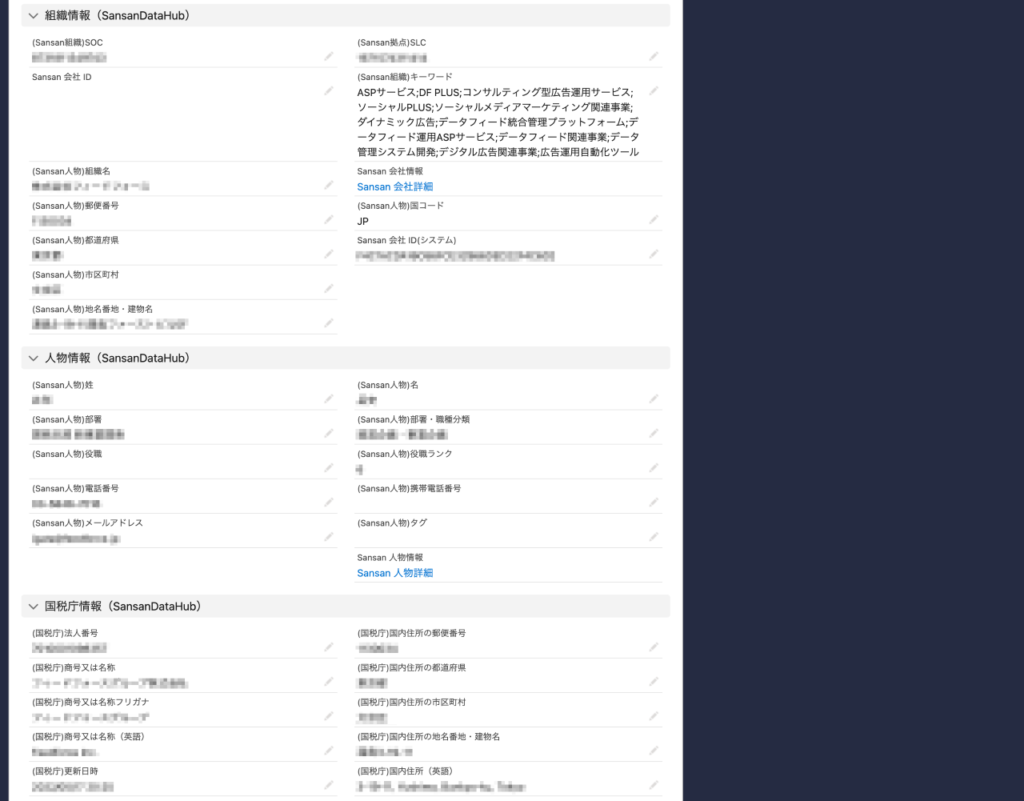Click the edit pencil for (Sansan人物)市区町村

click(x=328, y=289)
